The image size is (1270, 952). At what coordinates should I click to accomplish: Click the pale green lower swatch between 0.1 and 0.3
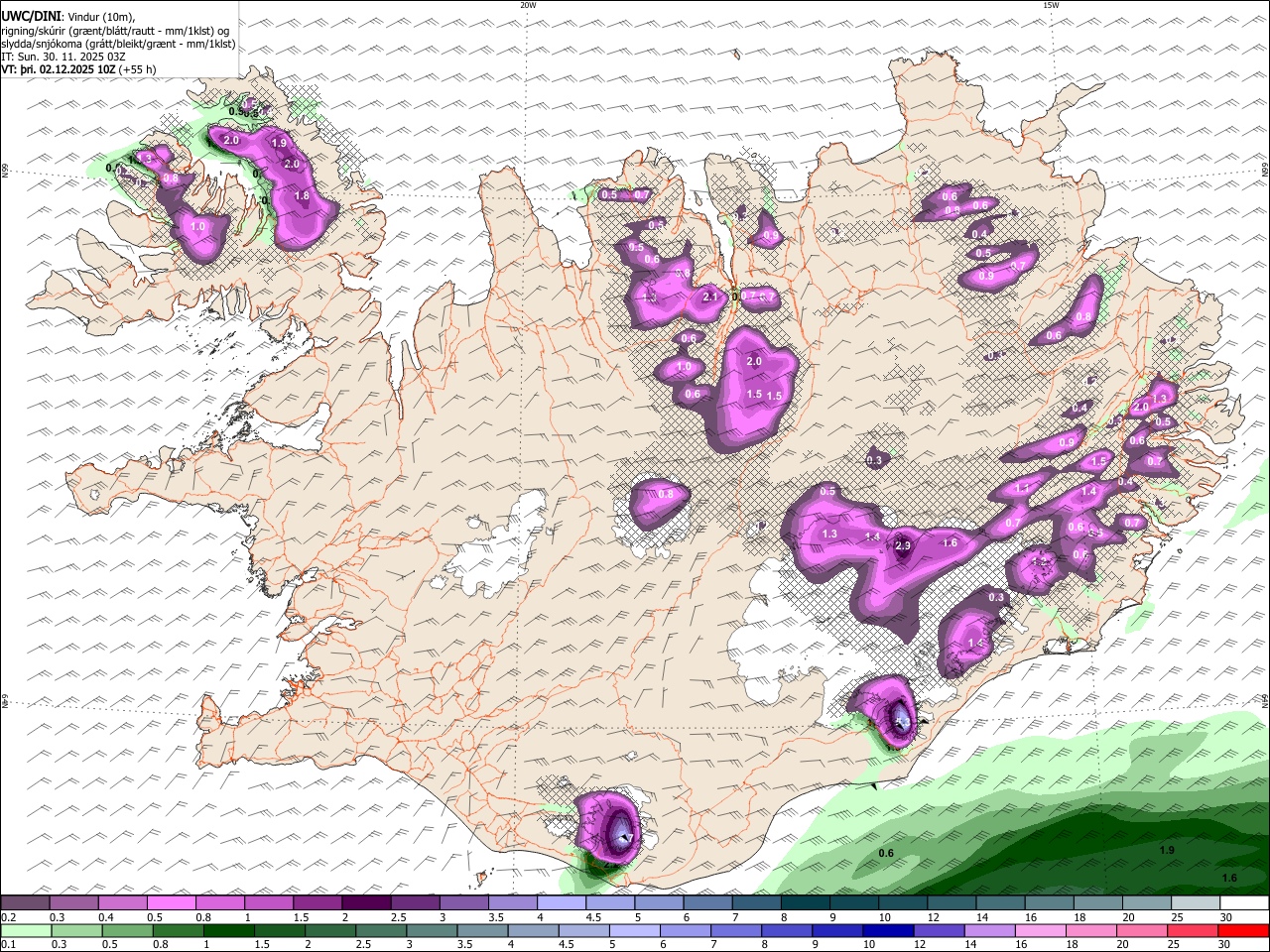pos(26,930)
